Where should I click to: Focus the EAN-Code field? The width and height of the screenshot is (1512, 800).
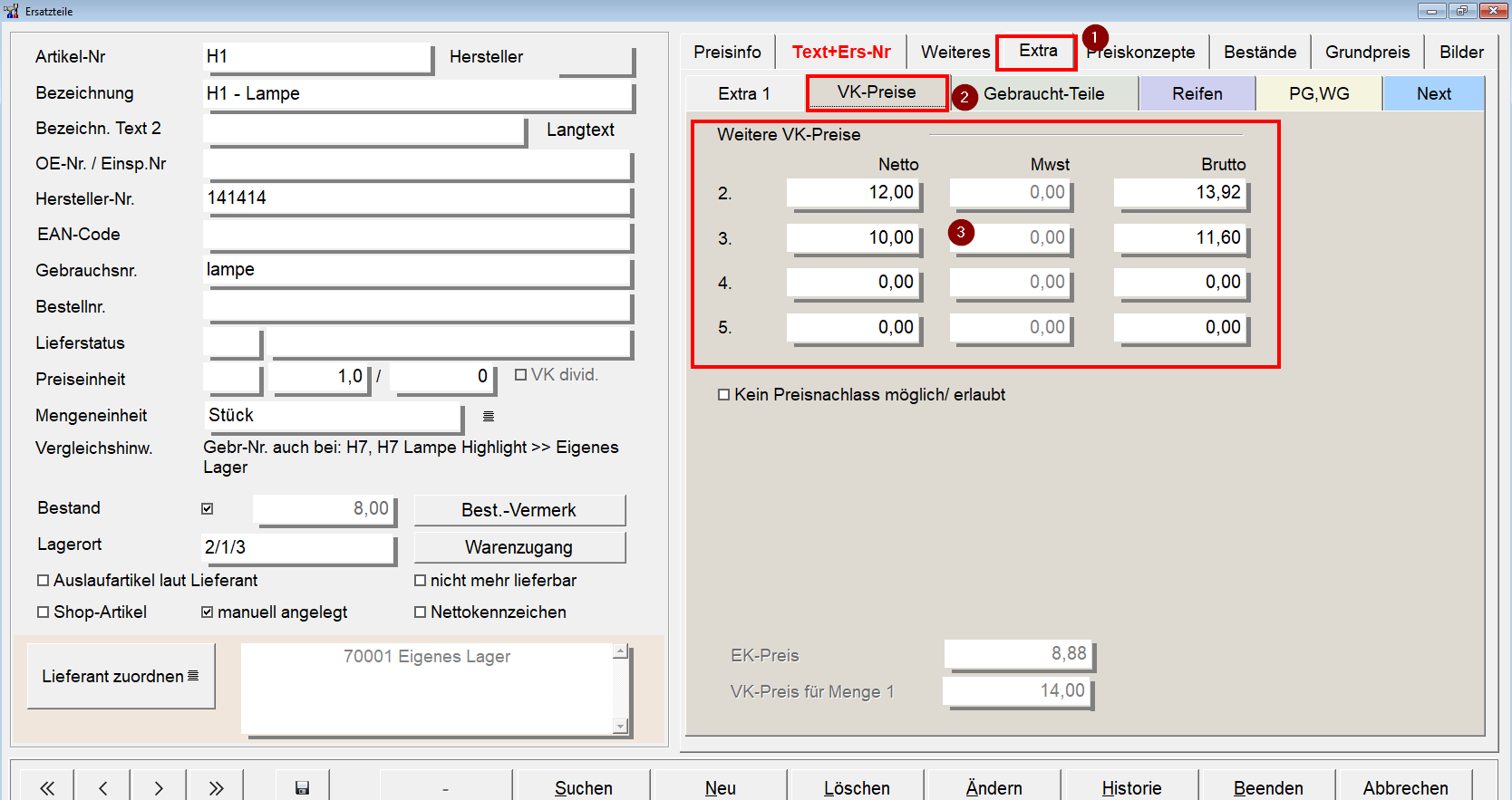[418, 235]
